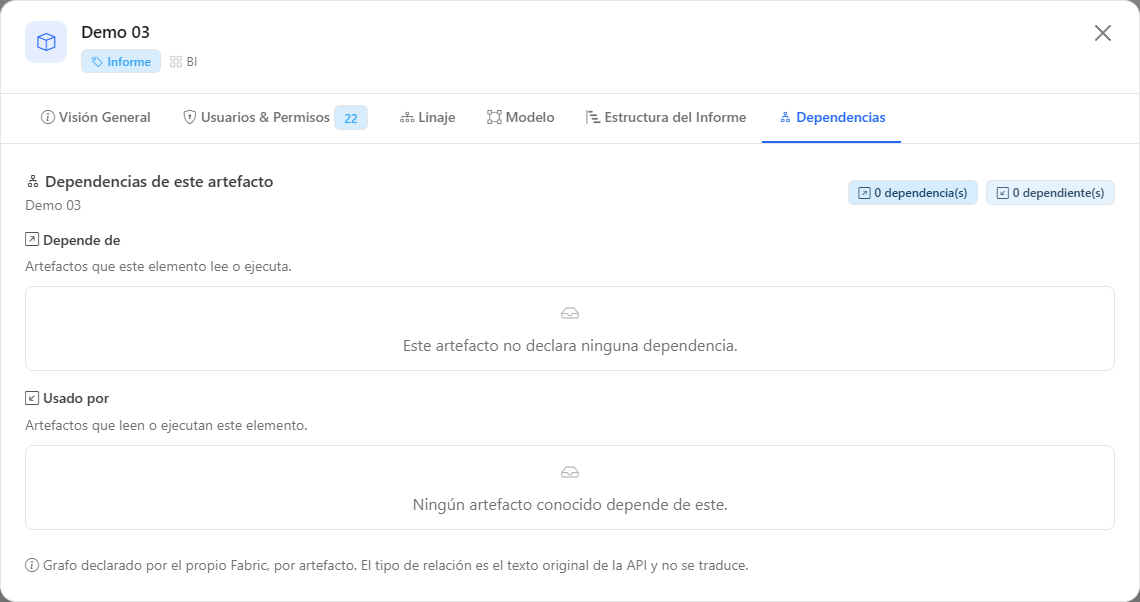Click the grid icon beside BI
The height and width of the screenshot is (602, 1140).
pyautogui.click(x=176, y=62)
